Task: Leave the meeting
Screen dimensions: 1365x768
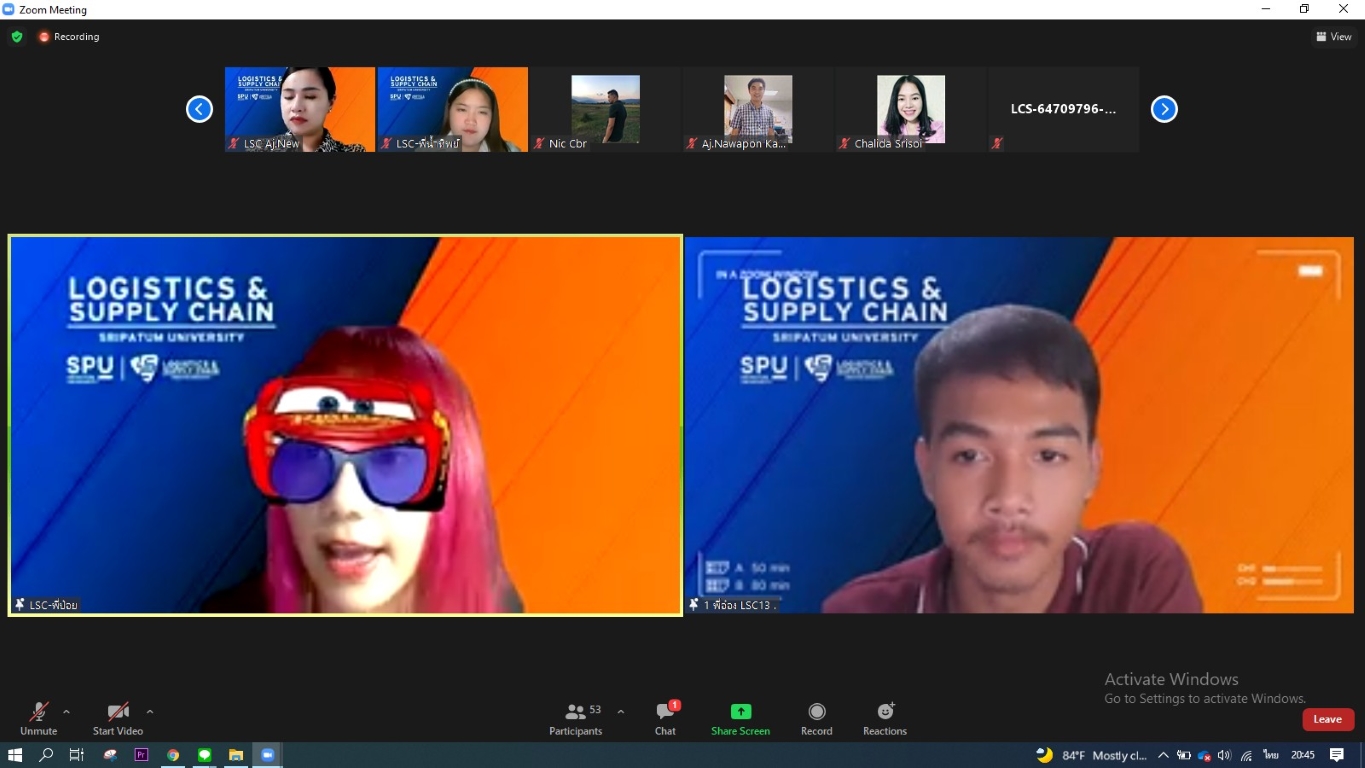Action: coord(1328,719)
